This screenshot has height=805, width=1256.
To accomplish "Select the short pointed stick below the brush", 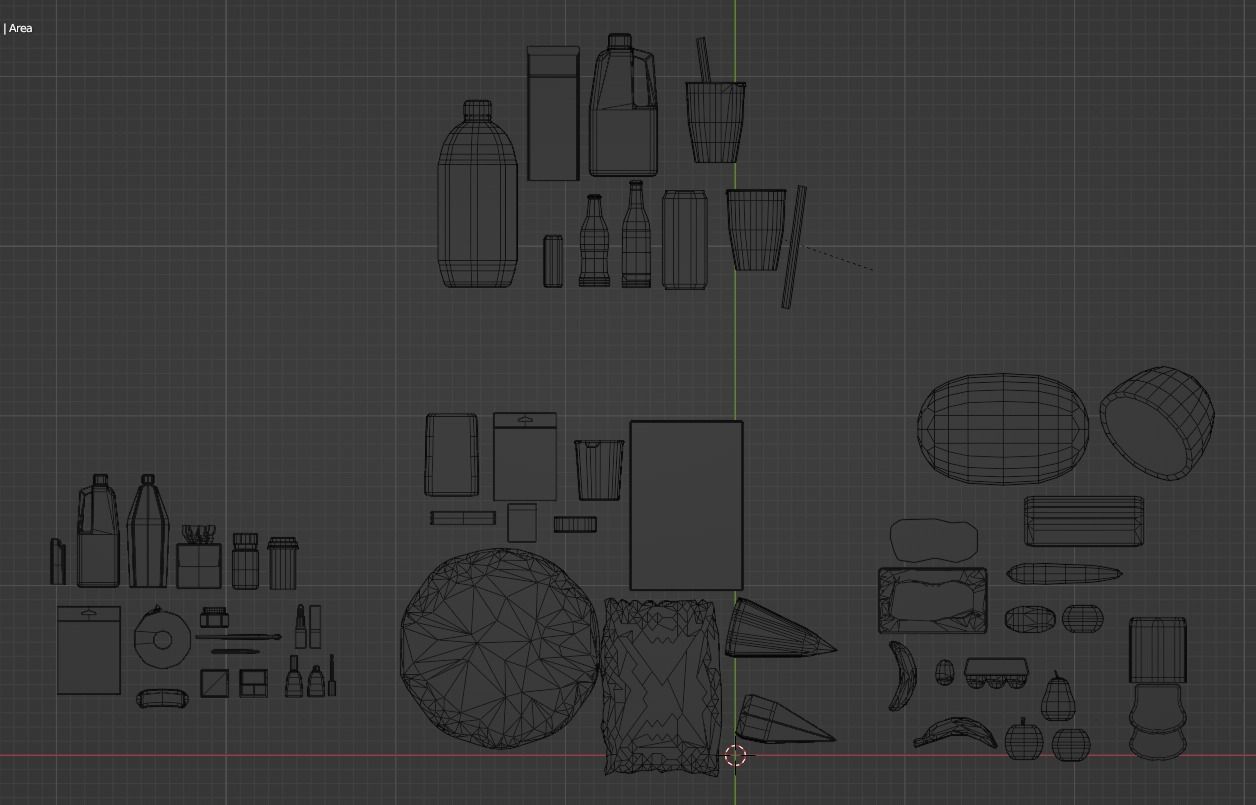I will tap(237, 652).
